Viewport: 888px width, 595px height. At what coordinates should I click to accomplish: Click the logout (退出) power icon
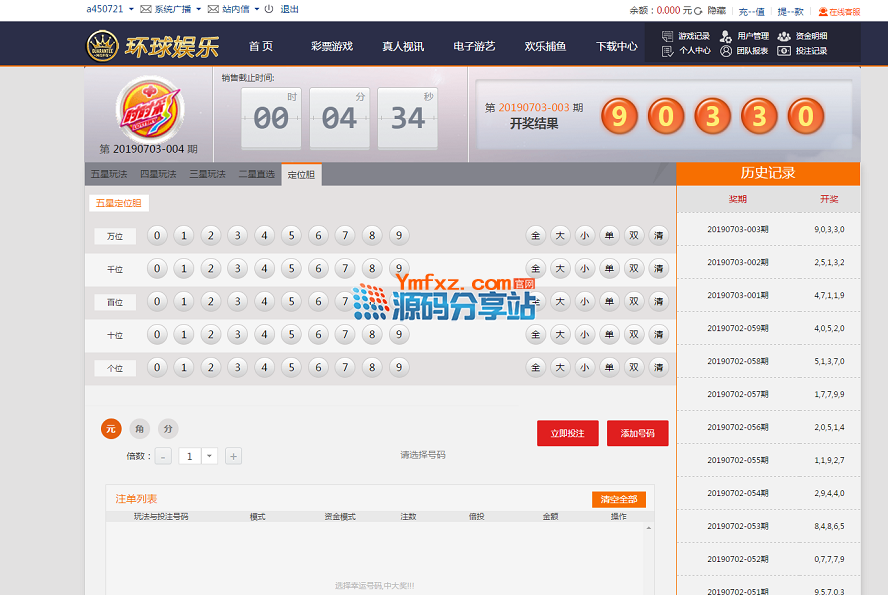pos(270,9)
